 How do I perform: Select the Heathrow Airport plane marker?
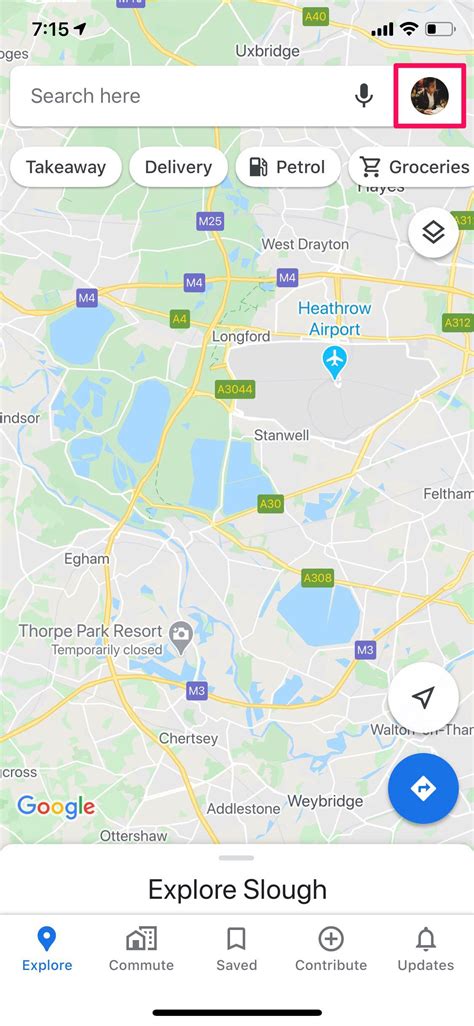(335, 363)
